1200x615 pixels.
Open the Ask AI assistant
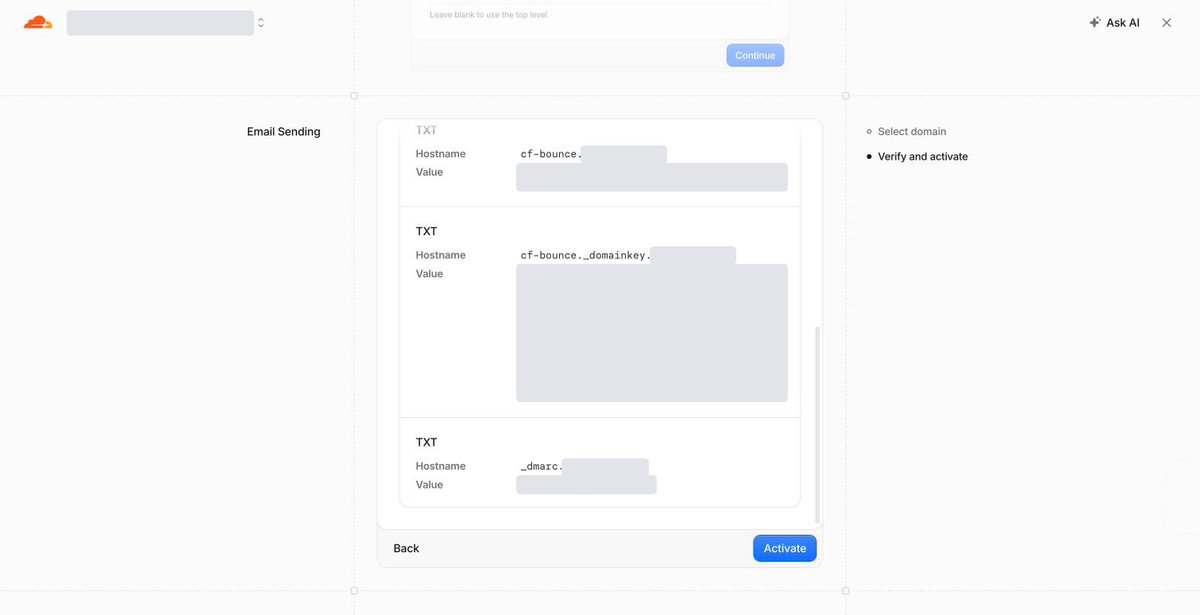tap(1114, 22)
